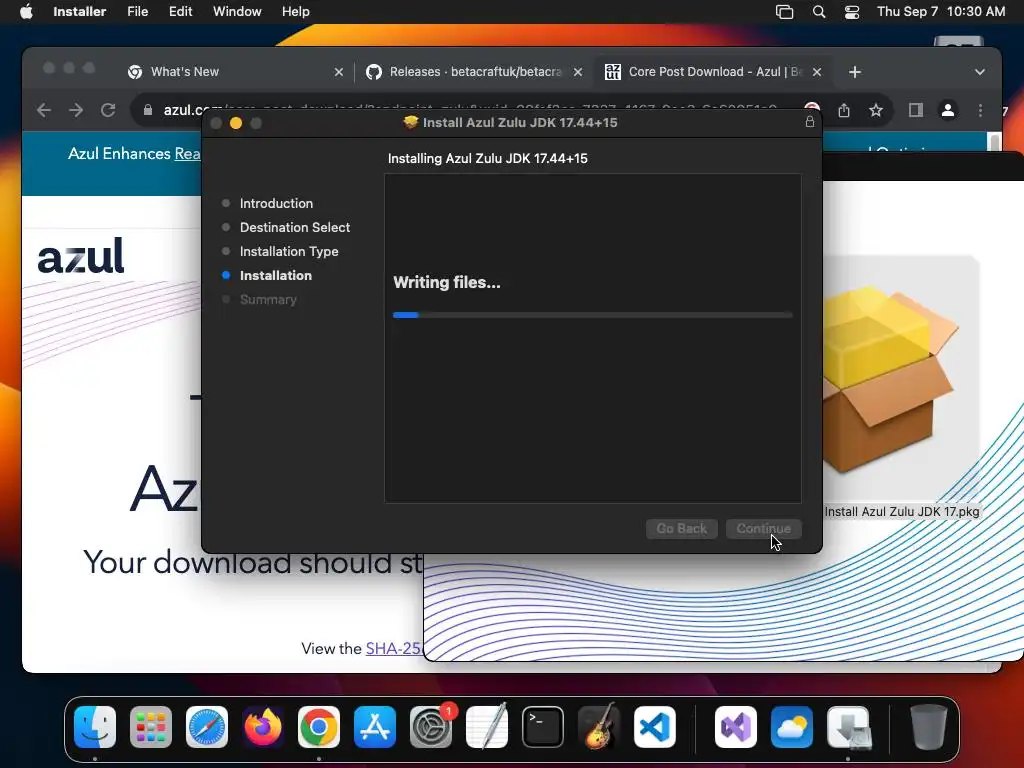This screenshot has height=768, width=1024.
Task: Open Safari from the Dock
Action: point(207,727)
